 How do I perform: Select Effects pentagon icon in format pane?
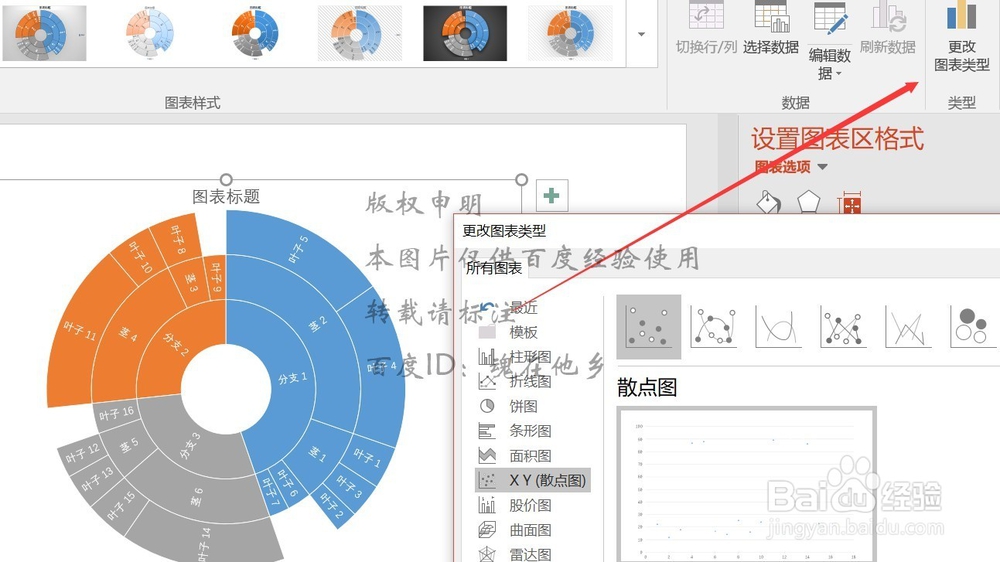809,203
